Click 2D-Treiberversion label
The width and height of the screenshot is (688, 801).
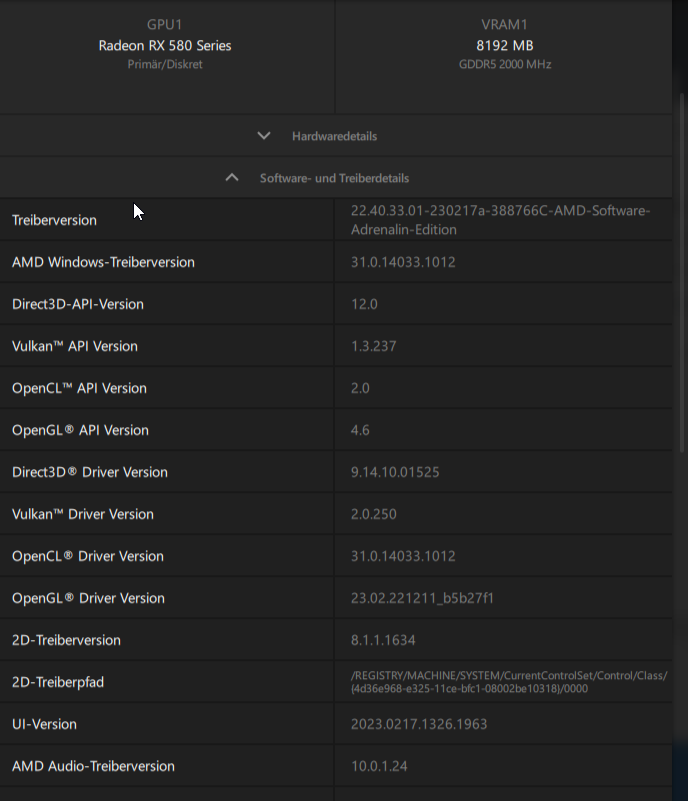[66, 640]
